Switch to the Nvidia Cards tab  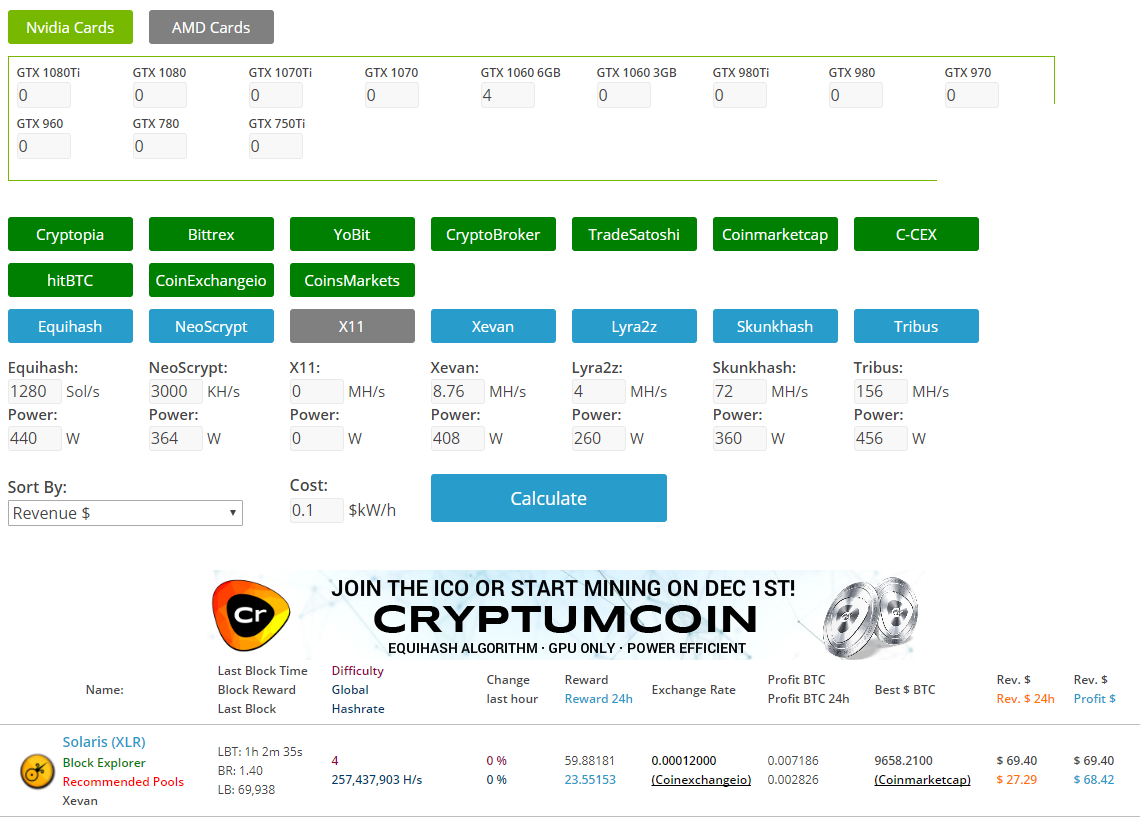pos(70,27)
